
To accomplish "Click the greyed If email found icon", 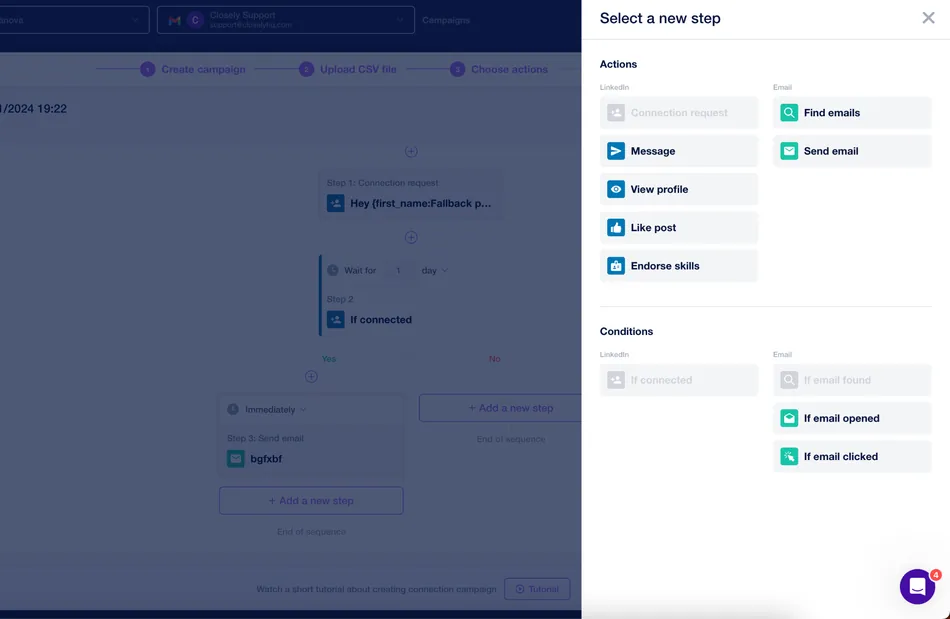I will point(789,380).
